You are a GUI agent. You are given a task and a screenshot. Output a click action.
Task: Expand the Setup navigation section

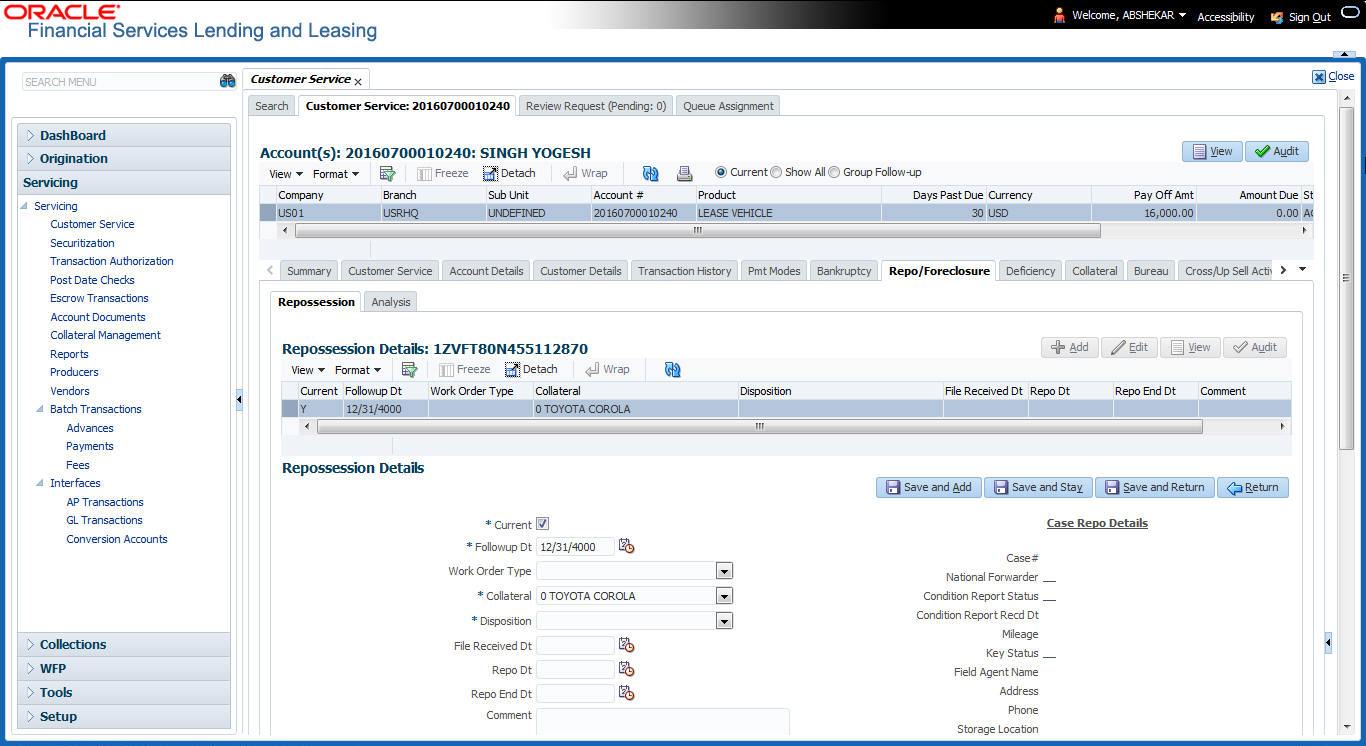30,716
